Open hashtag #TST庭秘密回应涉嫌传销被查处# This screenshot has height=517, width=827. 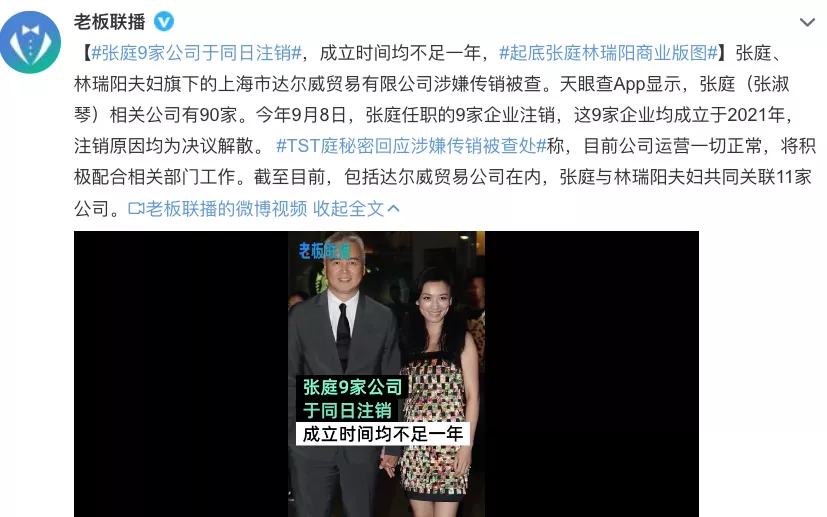pos(411,146)
